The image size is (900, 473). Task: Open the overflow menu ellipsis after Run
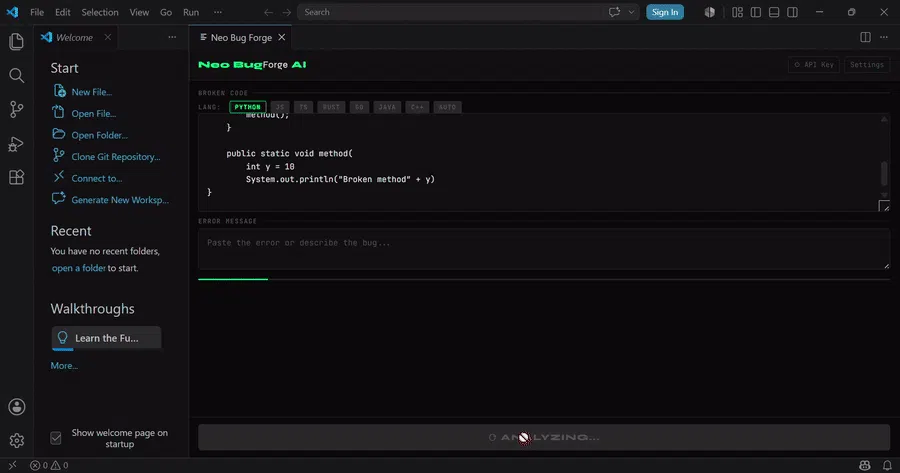tap(218, 12)
